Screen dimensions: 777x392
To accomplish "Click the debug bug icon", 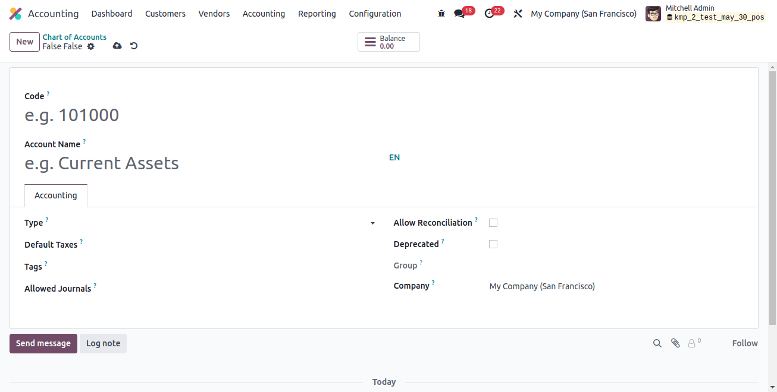I will click(442, 14).
